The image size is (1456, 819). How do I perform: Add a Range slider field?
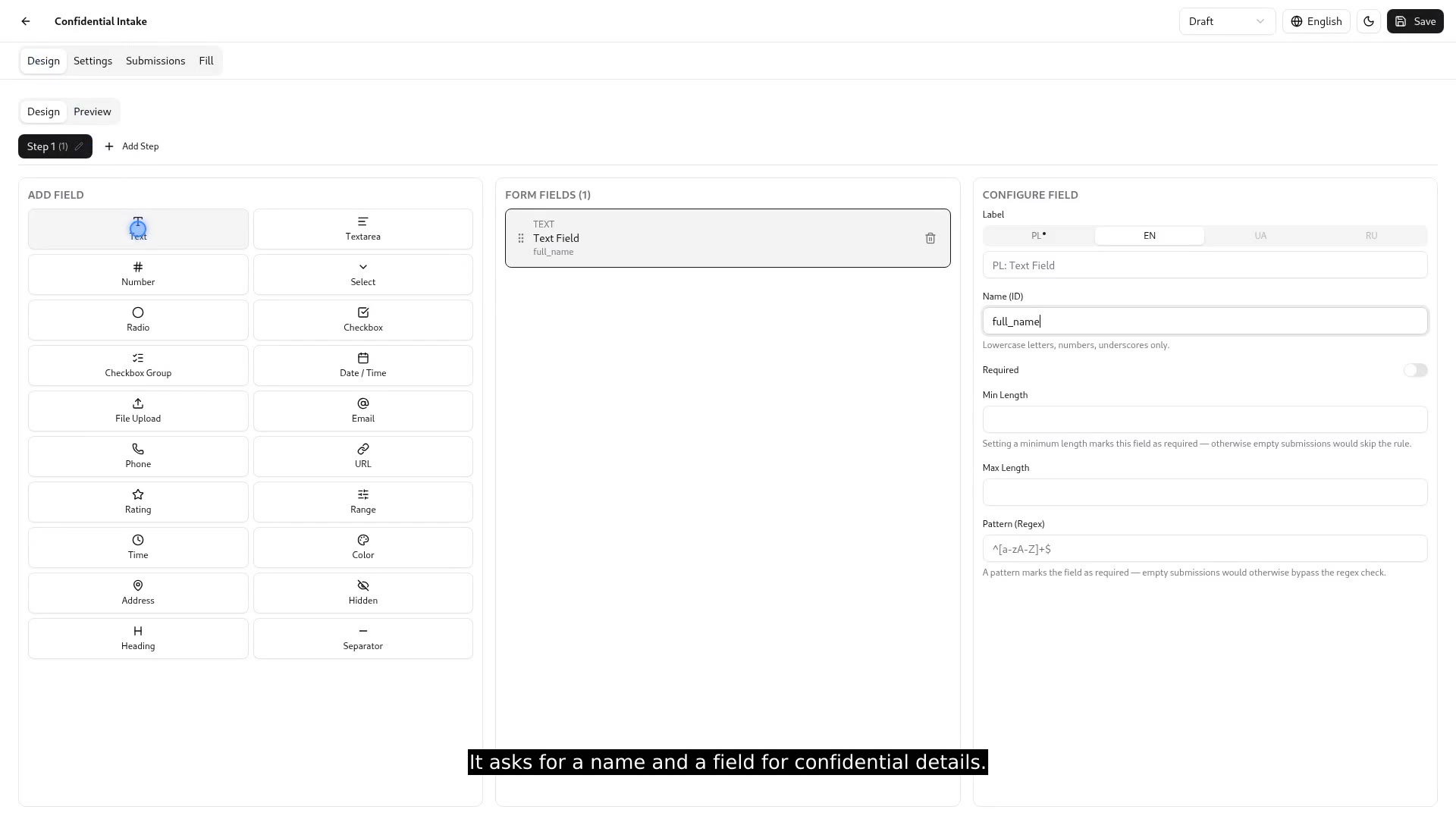click(363, 502)
